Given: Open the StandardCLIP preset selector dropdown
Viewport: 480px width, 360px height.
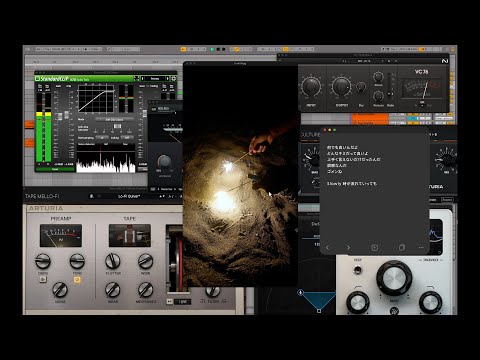Looking at the screenshot, I should pos(155,79).
